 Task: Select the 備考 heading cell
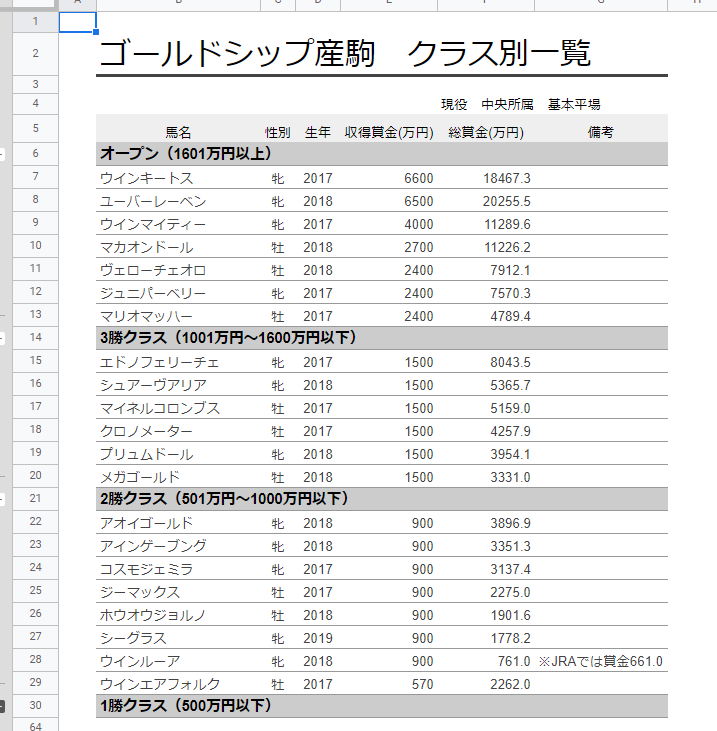point(600,132)
